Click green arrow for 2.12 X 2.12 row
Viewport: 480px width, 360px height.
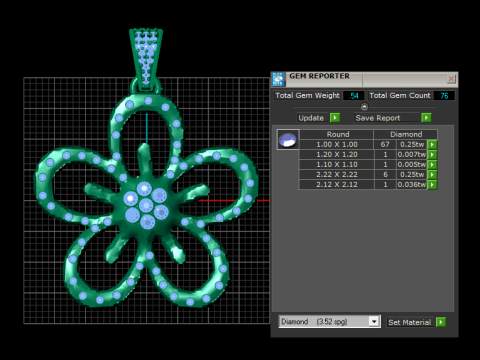[432, 185]
